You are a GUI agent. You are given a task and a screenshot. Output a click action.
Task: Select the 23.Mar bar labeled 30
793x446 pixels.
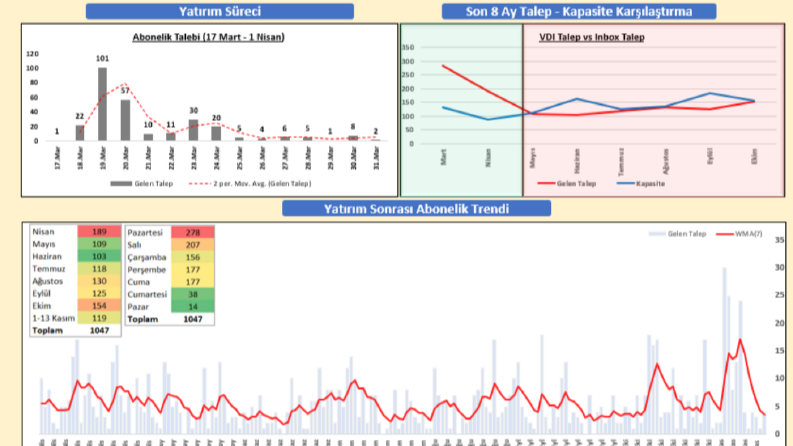[193, 130]
